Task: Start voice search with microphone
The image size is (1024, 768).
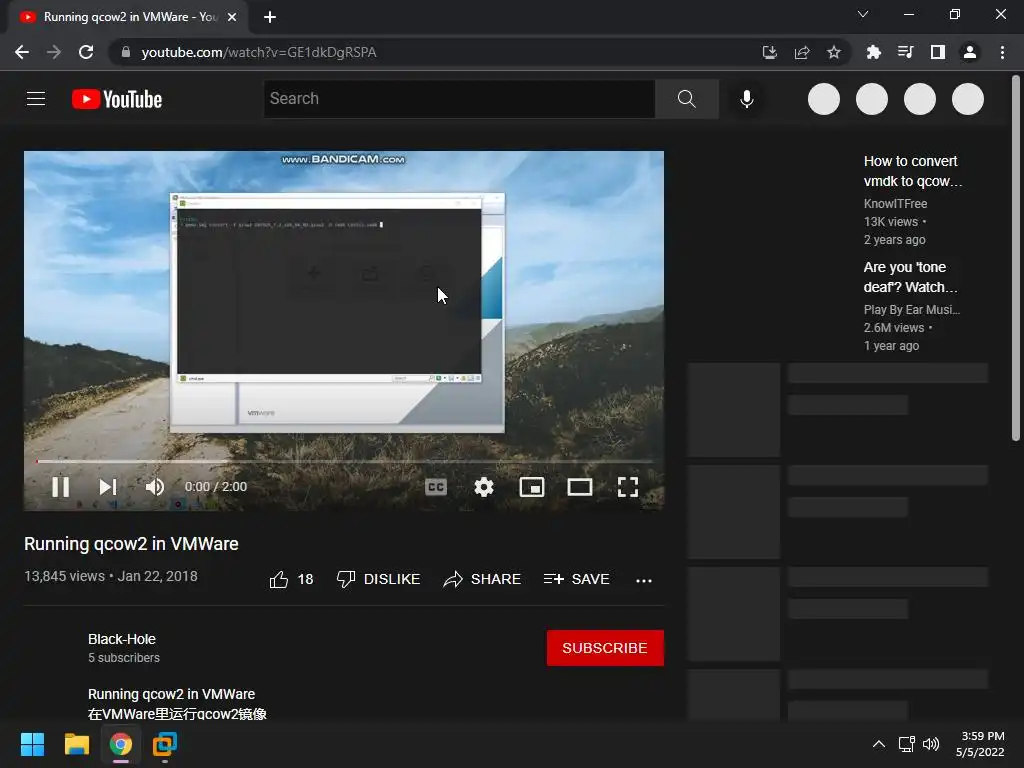Action: (x=747, y=99)
